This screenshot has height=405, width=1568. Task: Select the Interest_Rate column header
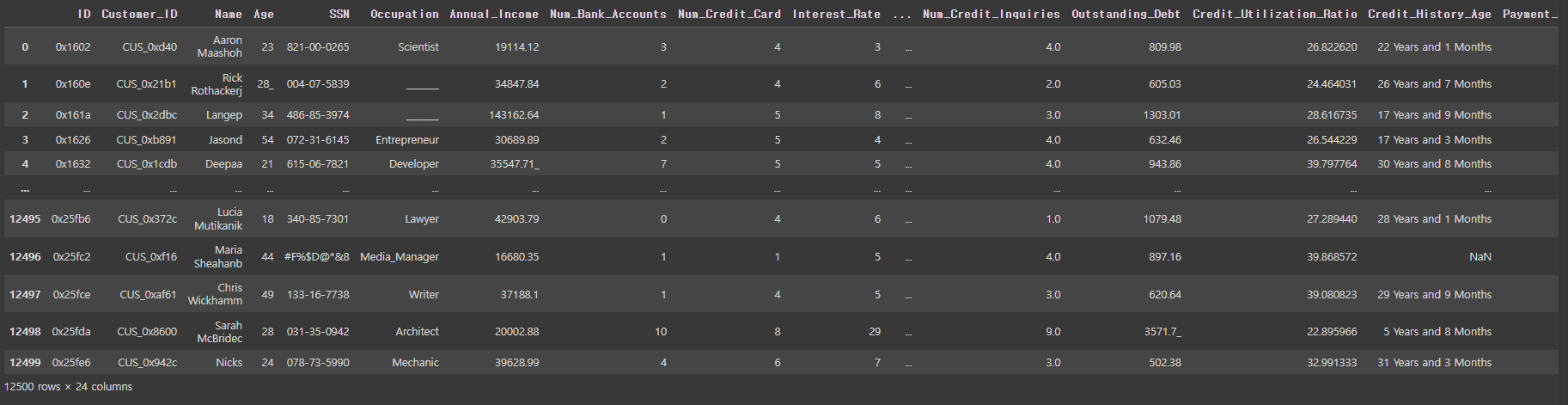pyautogui.click(x=836, y=15)
